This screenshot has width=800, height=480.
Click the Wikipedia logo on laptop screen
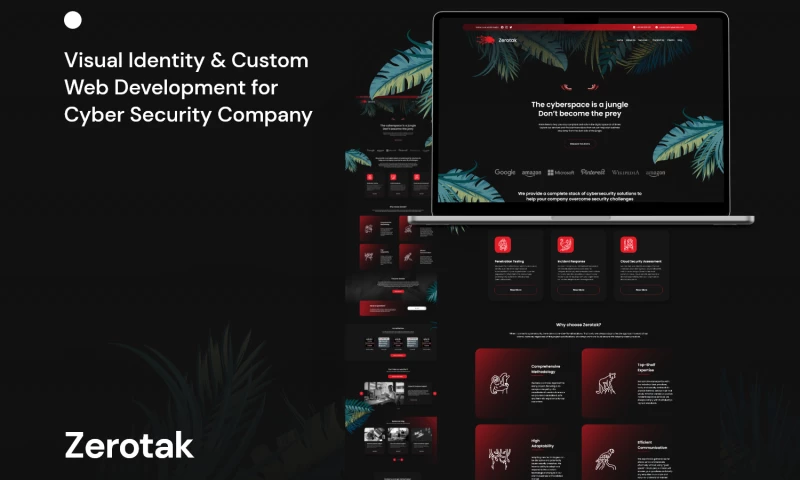point(625,173)
